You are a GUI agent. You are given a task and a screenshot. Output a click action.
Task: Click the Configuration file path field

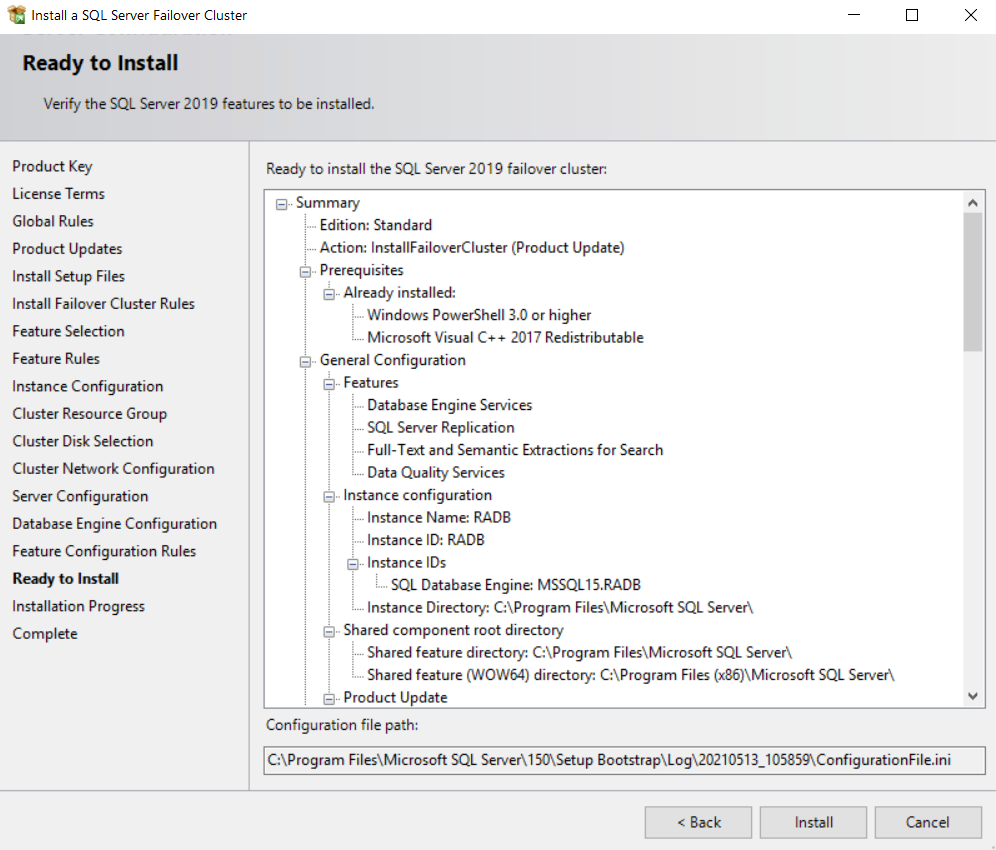tap(624, 760)
